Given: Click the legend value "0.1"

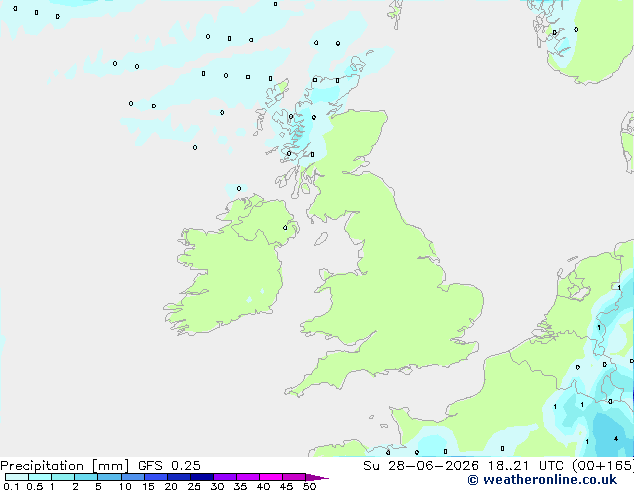Looking at the screenshot, I should click(11, 486).
